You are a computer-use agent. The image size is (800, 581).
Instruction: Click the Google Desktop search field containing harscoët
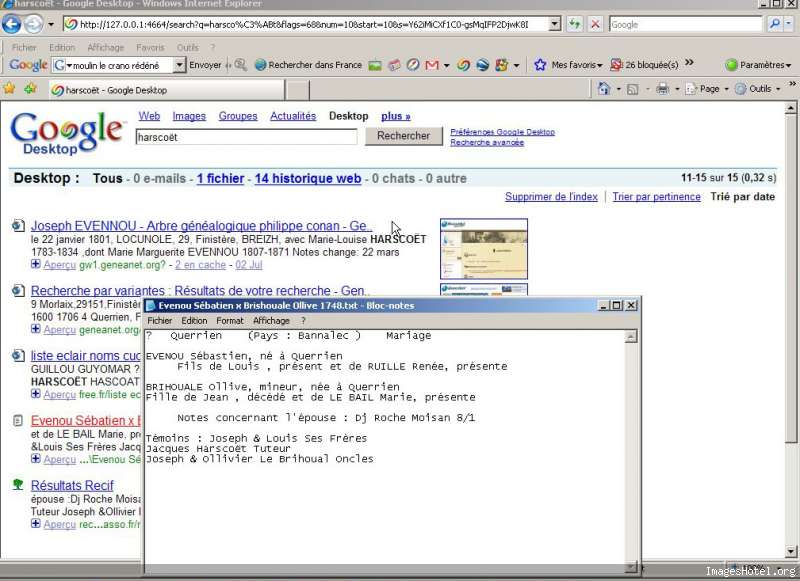246,137
